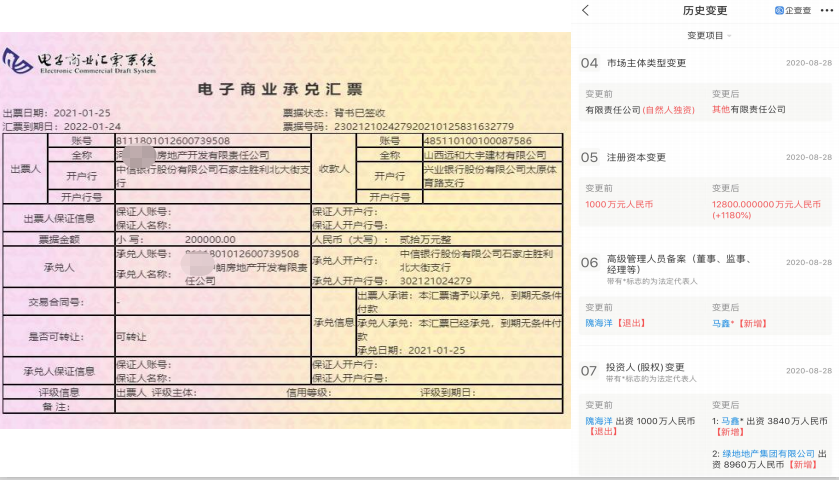Screen dimensions: 839x480
Task: Tap the 企查查 logo badge
Action: (x=793, y=10)
